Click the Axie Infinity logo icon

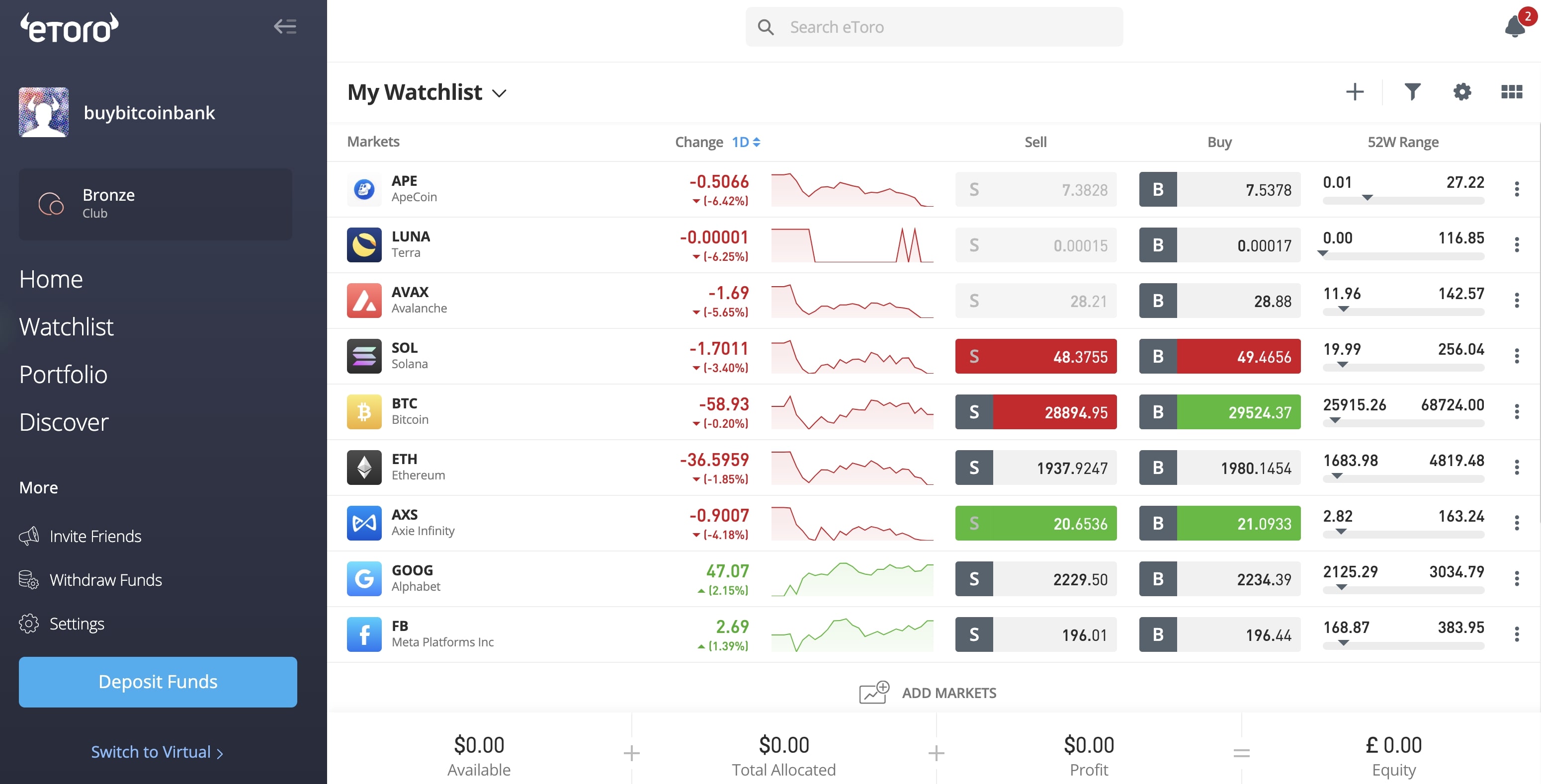point(364,523)
